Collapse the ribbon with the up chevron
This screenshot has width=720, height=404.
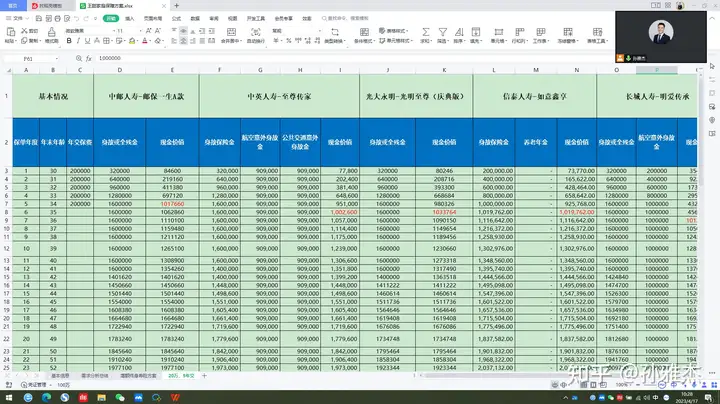pos(712,18)
